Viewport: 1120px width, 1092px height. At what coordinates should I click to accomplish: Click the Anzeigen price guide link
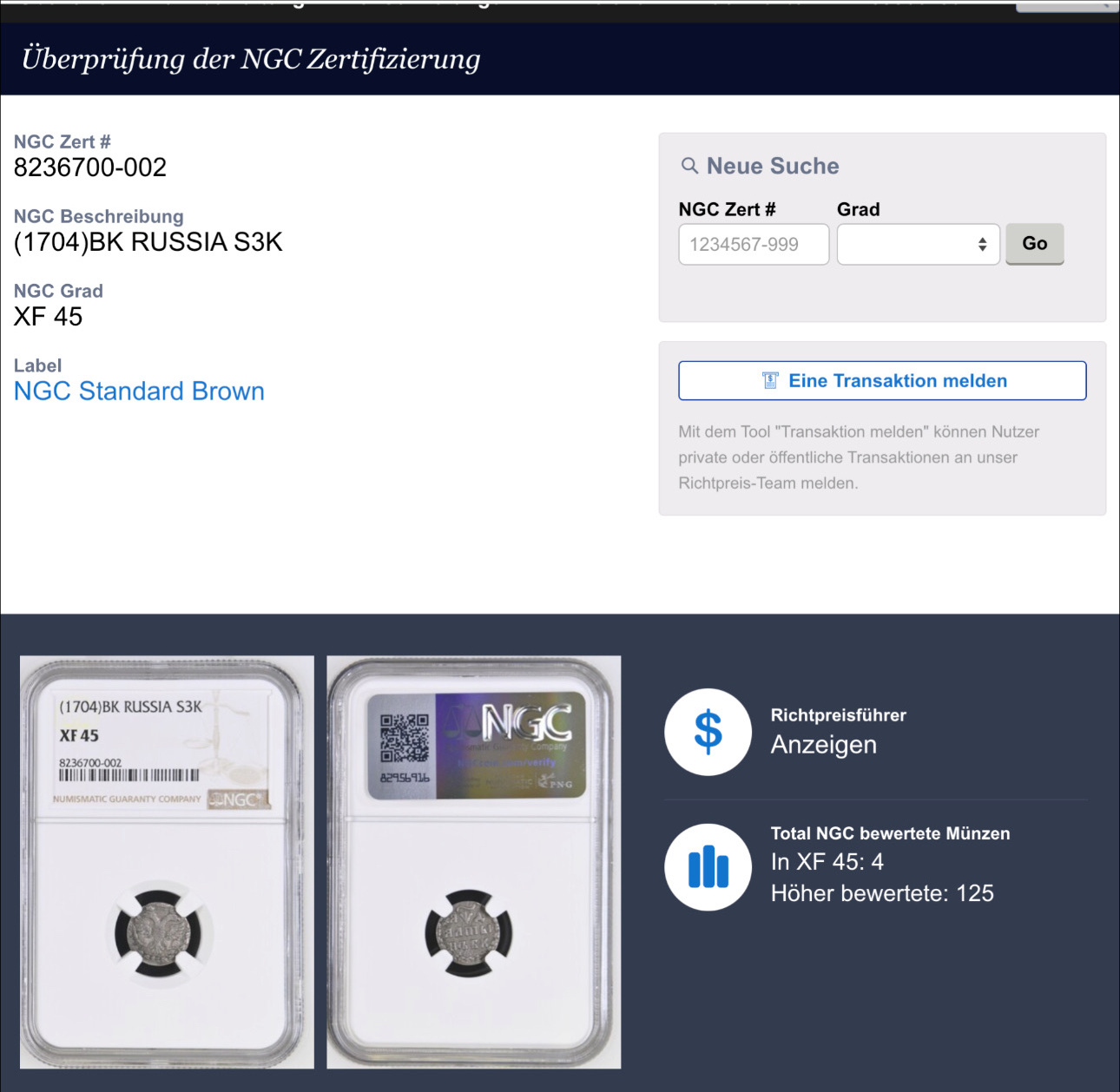[x=824, y=745]
